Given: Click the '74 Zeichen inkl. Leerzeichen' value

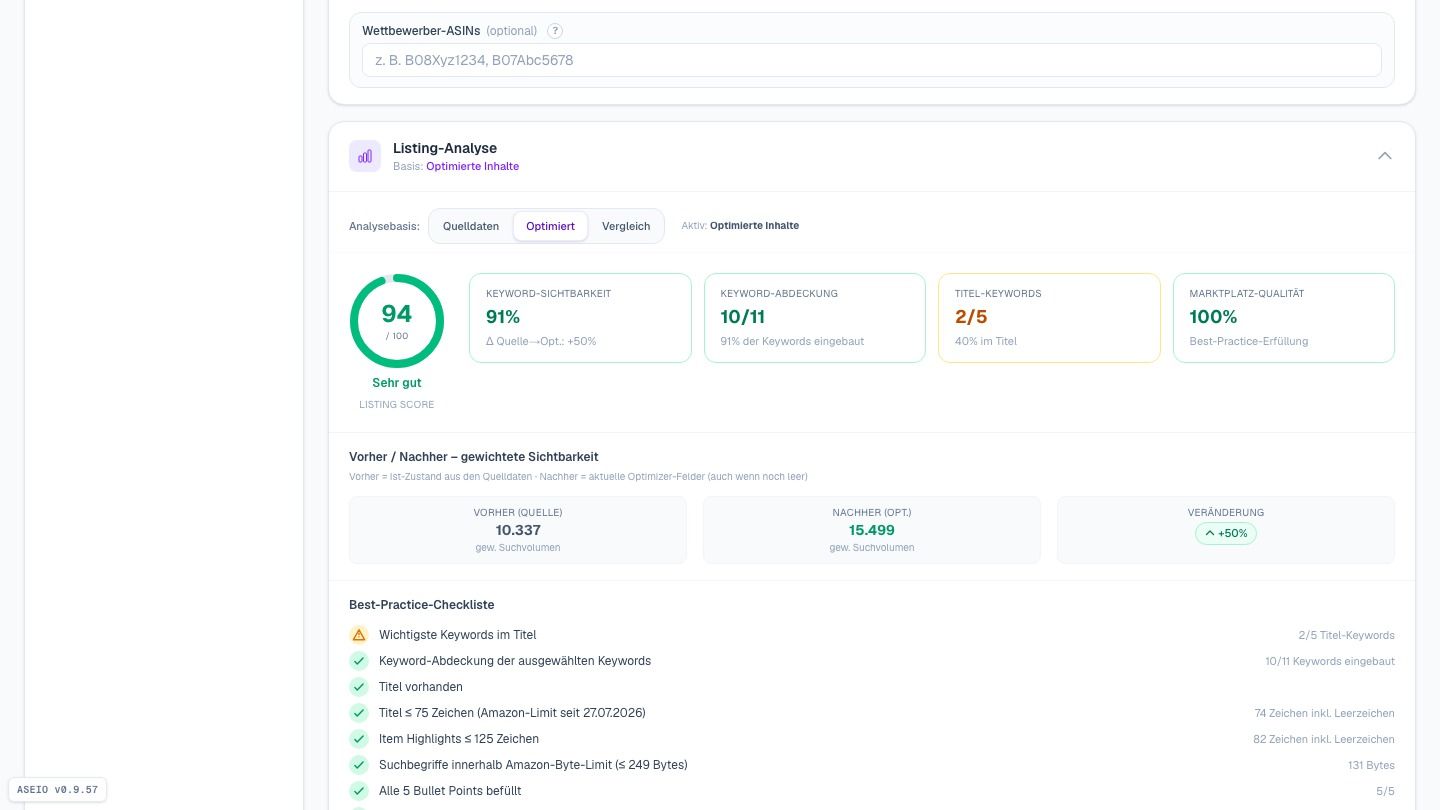Looking at the screenshot, I should [1324, 713].
